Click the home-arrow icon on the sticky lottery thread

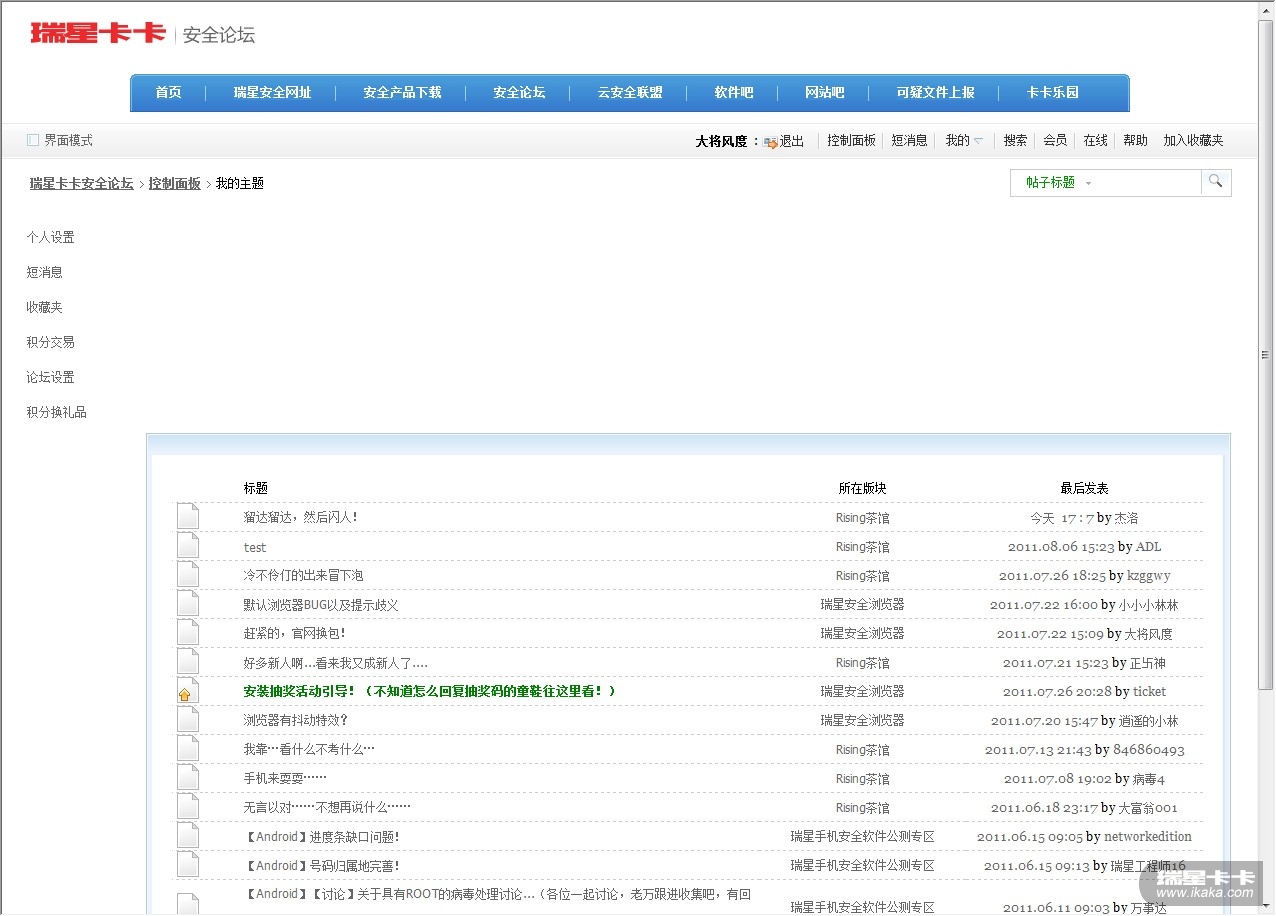(x=186, y=692)
